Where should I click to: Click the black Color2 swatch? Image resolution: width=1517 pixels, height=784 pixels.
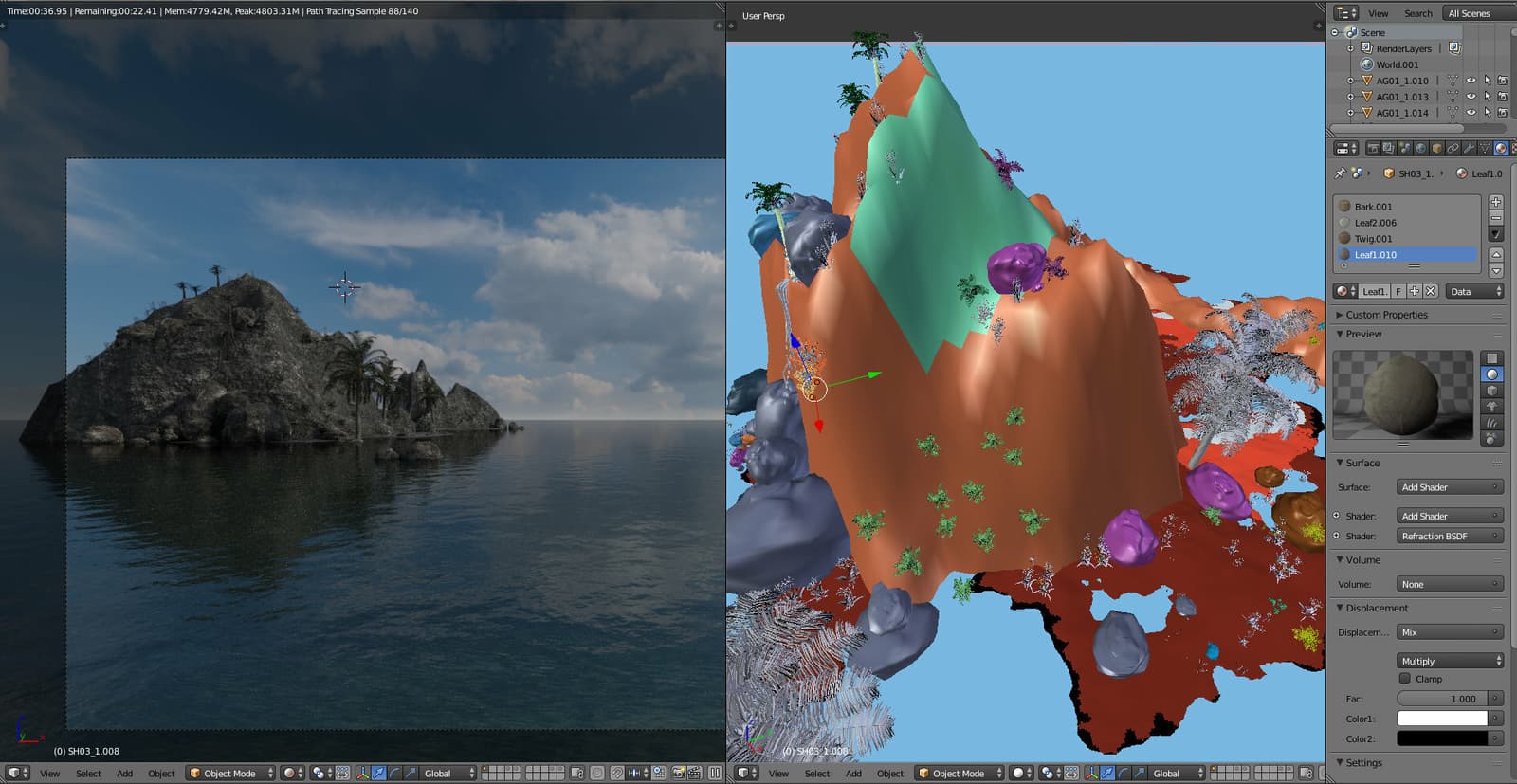click(x=1442, y=739)
